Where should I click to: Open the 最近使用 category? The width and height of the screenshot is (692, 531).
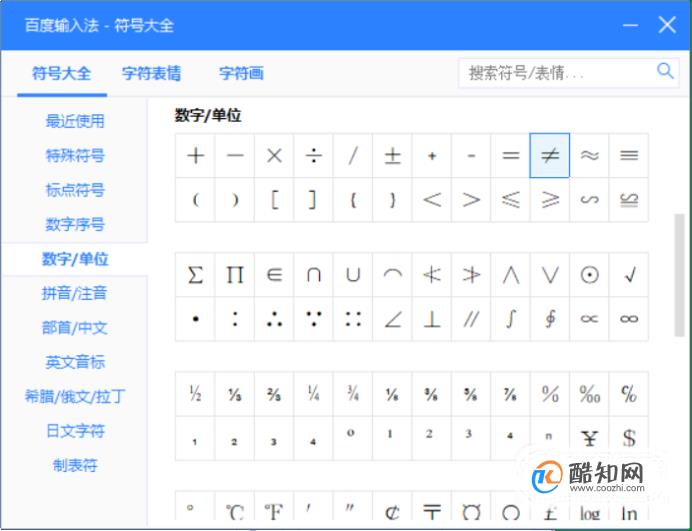tap(75, 121)
